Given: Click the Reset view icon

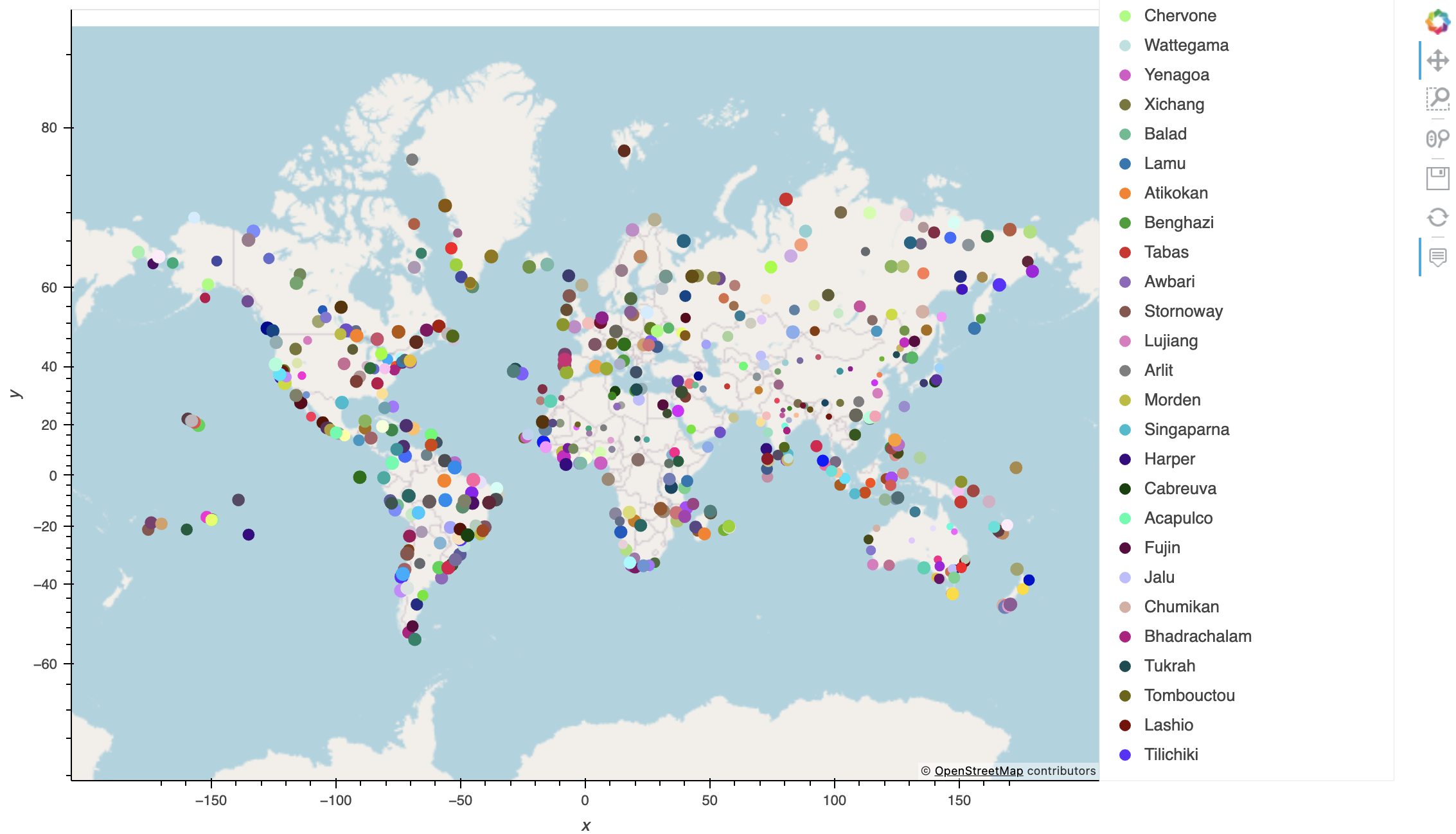Looking at the screenshot, I should click(1437, 217).
